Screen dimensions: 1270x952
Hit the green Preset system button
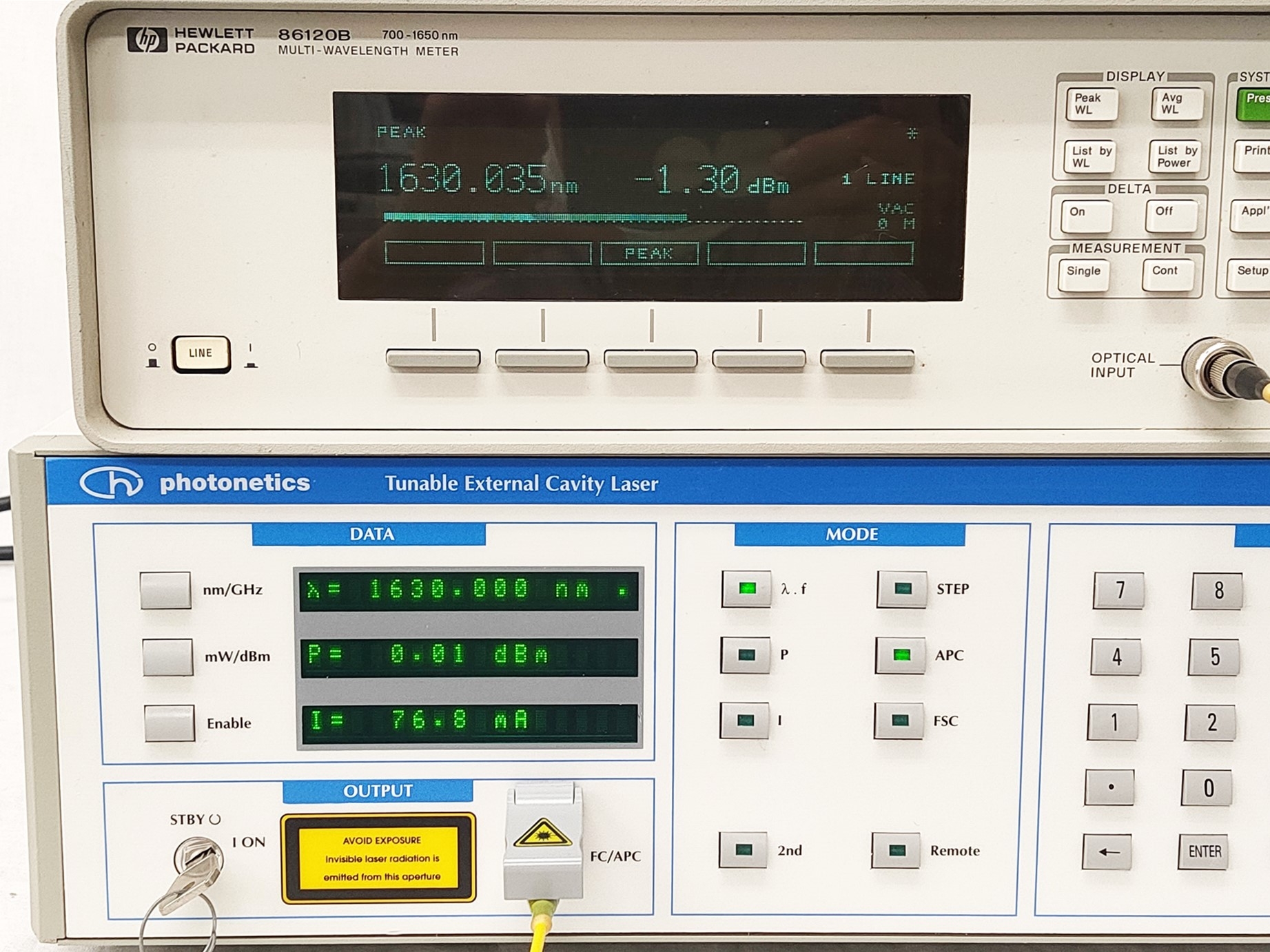[1253, 105]
